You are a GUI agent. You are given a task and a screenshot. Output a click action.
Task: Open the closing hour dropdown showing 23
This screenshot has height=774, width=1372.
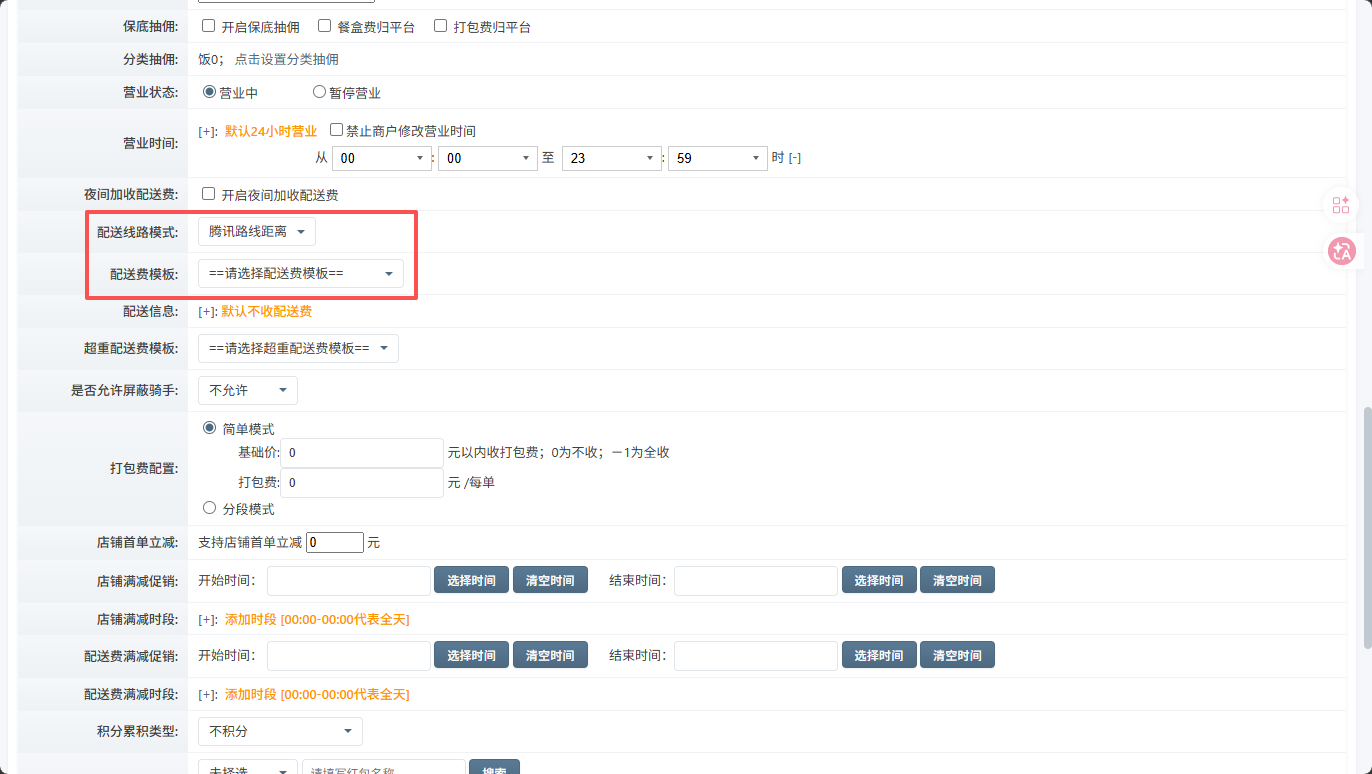pyautogui.click(x=611, y=158)
